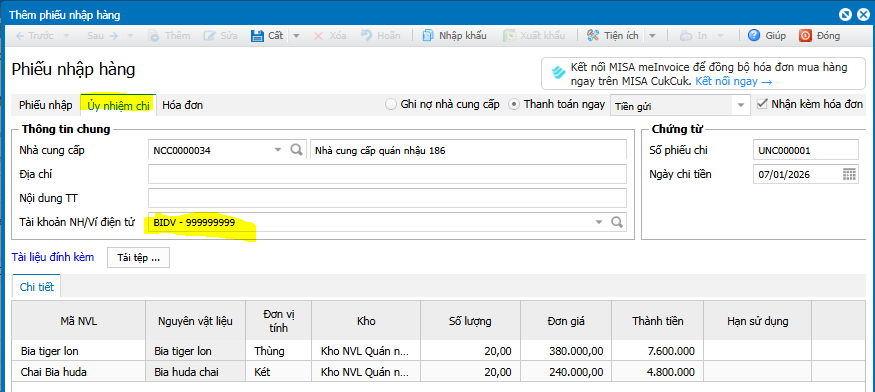
Task: Click the supplier name field Nhà cung cấp quán nhậu 186
Action: click(x=468, y=150)
